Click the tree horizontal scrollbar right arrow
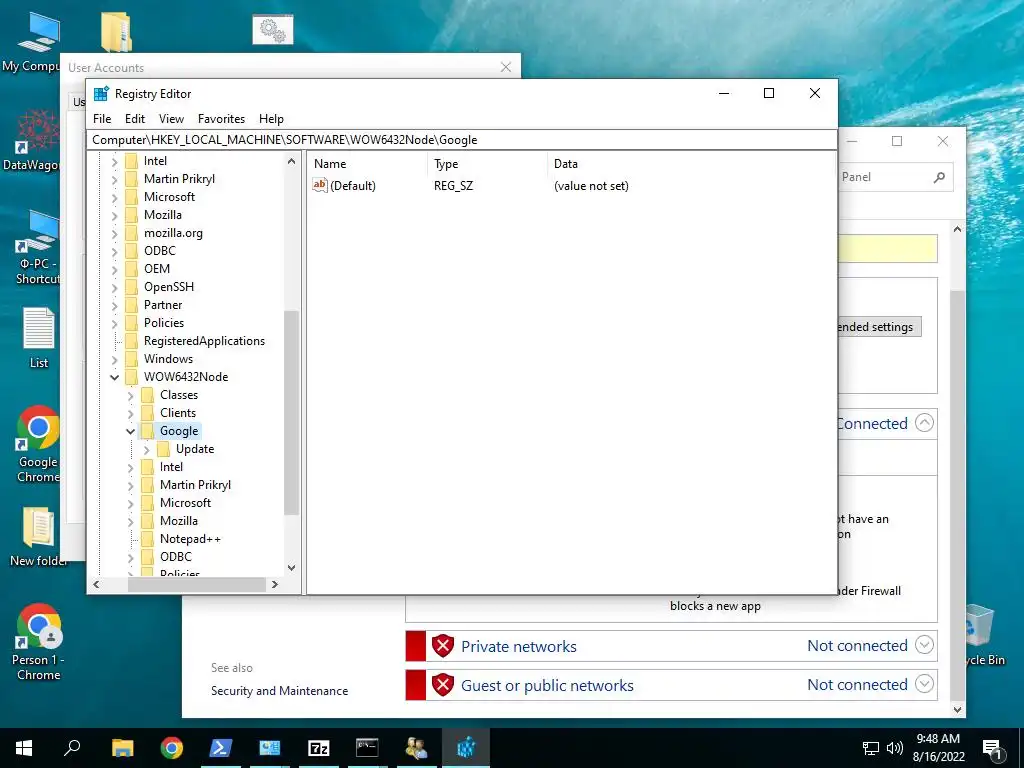 (x=275, y=584)
